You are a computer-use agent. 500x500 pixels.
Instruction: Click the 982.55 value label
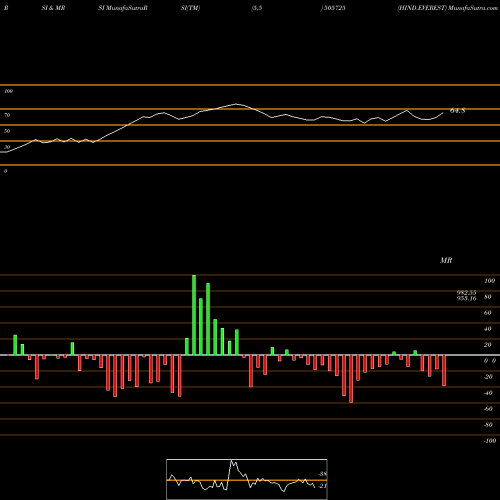point(466,292)
